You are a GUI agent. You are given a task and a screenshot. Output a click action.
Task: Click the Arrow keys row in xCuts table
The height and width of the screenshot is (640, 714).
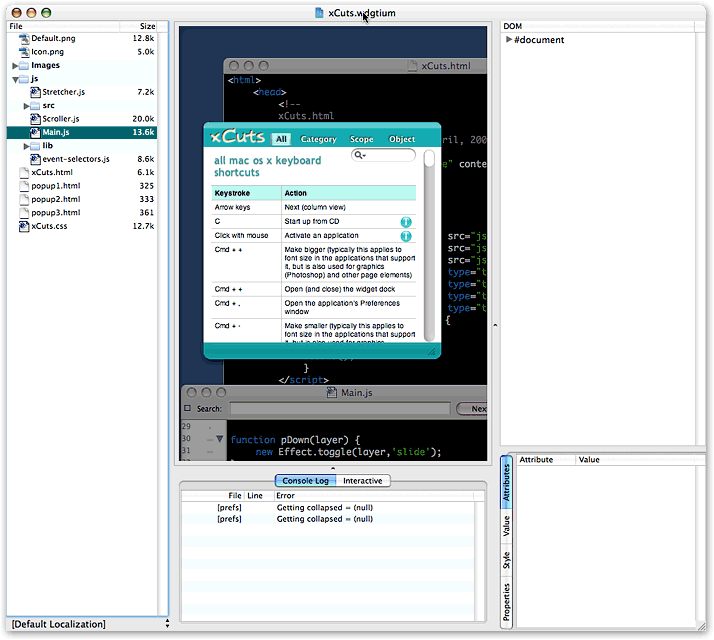pos(314,207)
